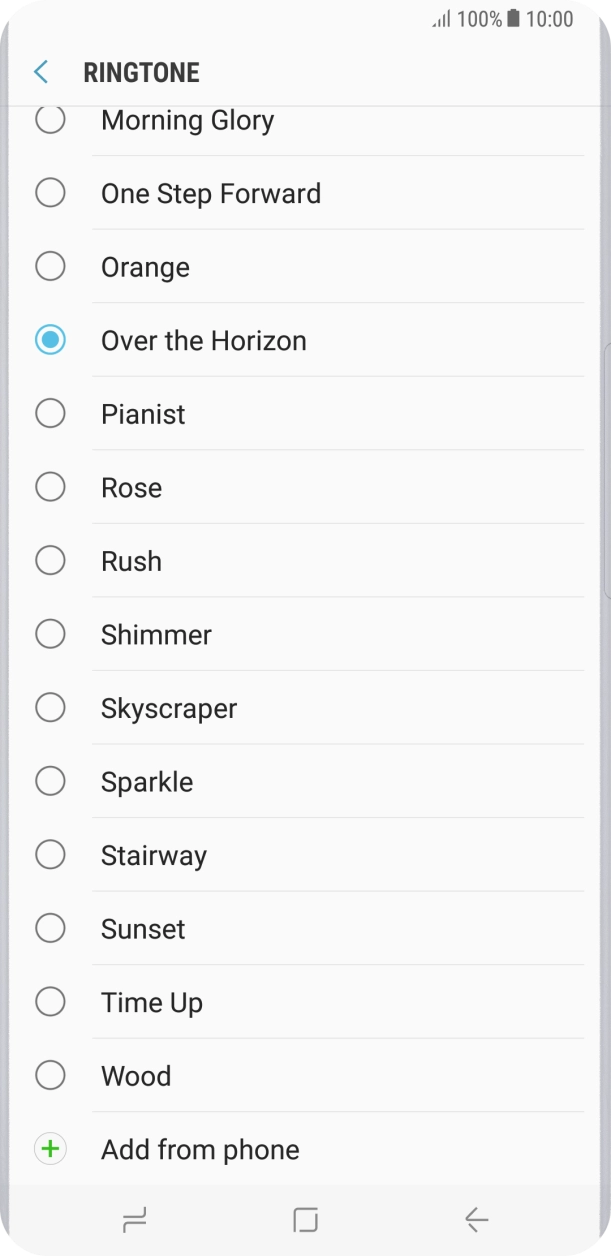The width and height of the screenshot is (611, 1256).
Task: Tap the selected Over the Horizon radio
Action: click(x=50, y=340)
